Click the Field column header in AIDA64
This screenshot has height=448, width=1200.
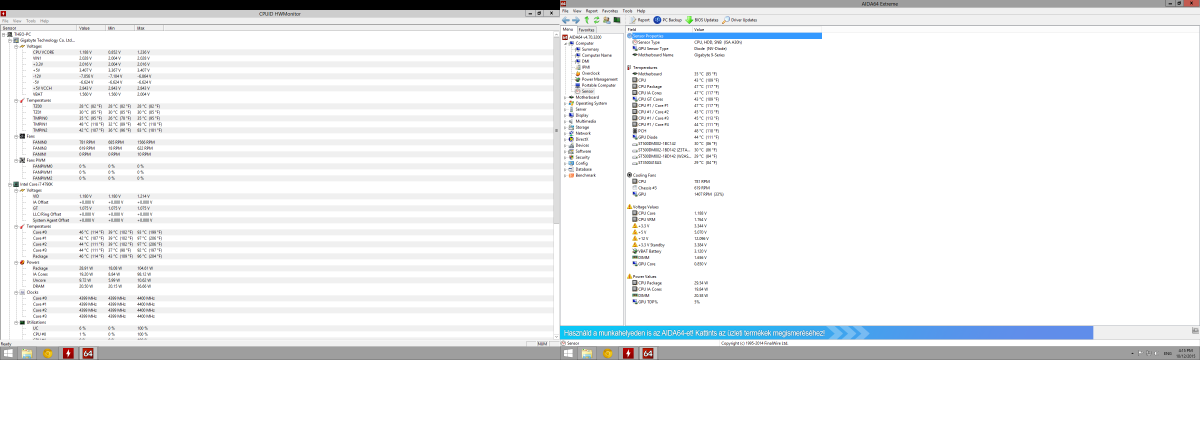click(x=659, y=29)
